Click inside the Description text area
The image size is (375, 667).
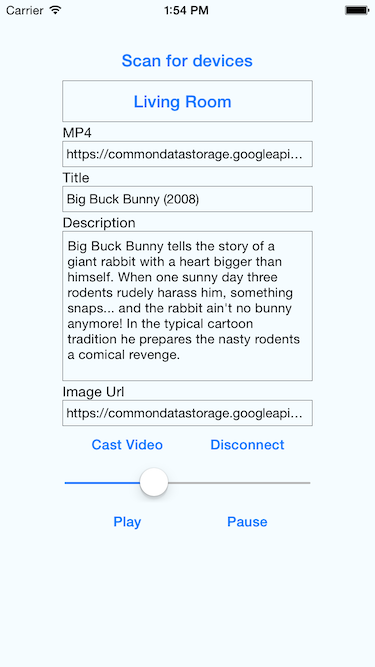[x=188, y=306]
